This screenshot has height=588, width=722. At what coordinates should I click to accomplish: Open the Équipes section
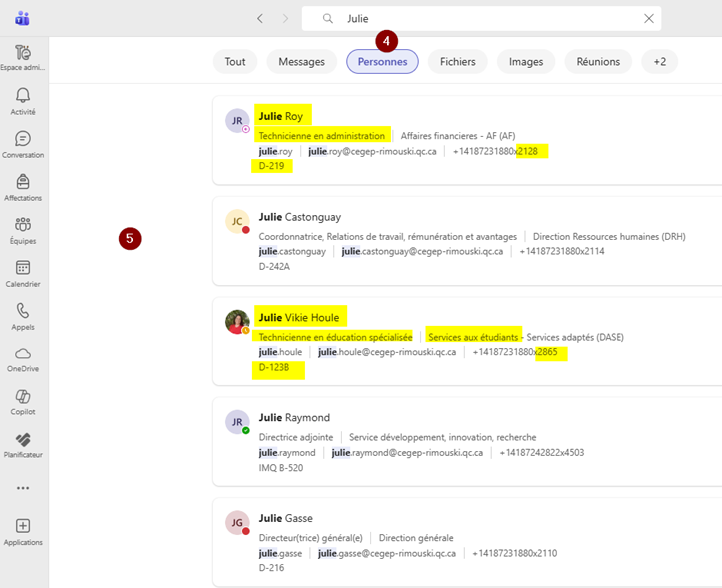[23, 229]
